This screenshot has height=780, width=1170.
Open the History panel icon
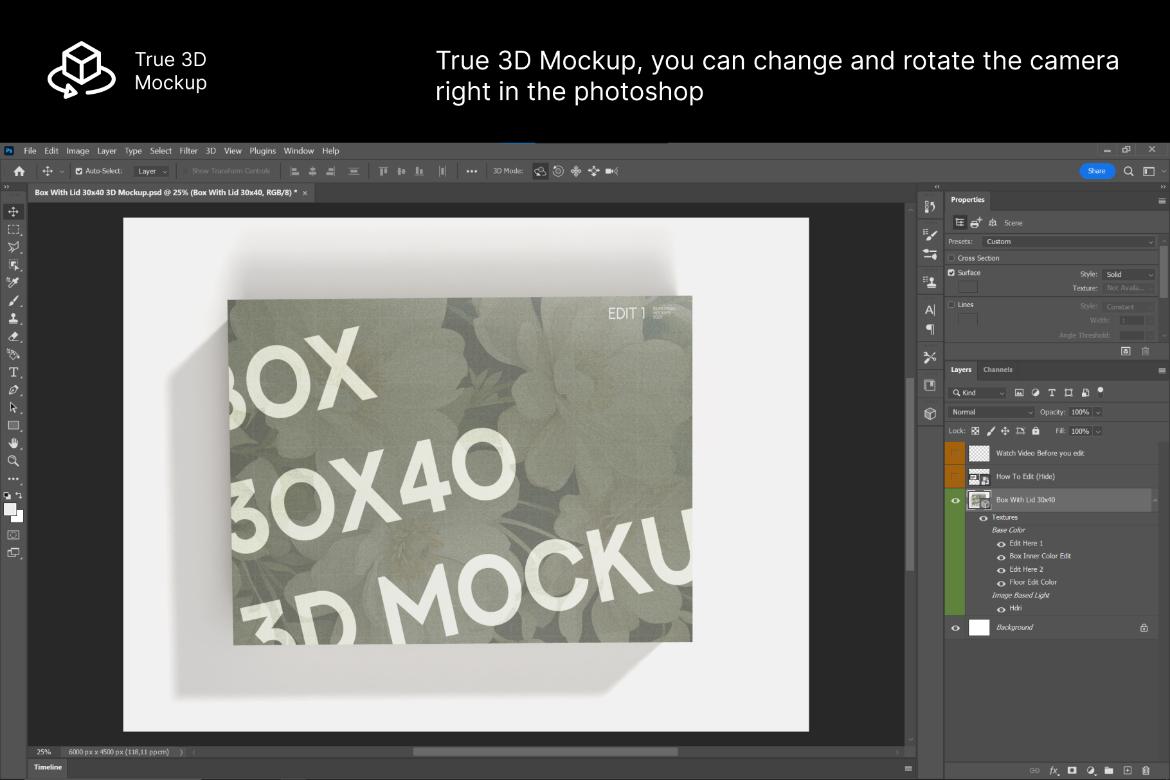tap(930, 207)
